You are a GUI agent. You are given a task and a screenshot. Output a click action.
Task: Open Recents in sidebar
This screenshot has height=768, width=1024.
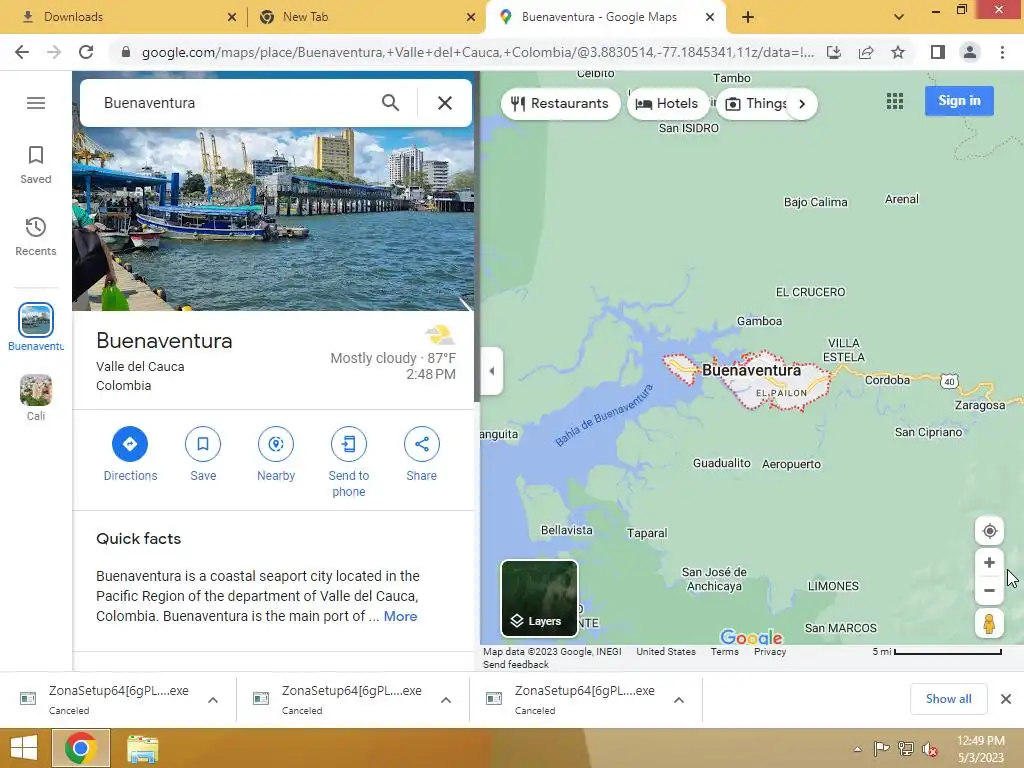[36, 236]
